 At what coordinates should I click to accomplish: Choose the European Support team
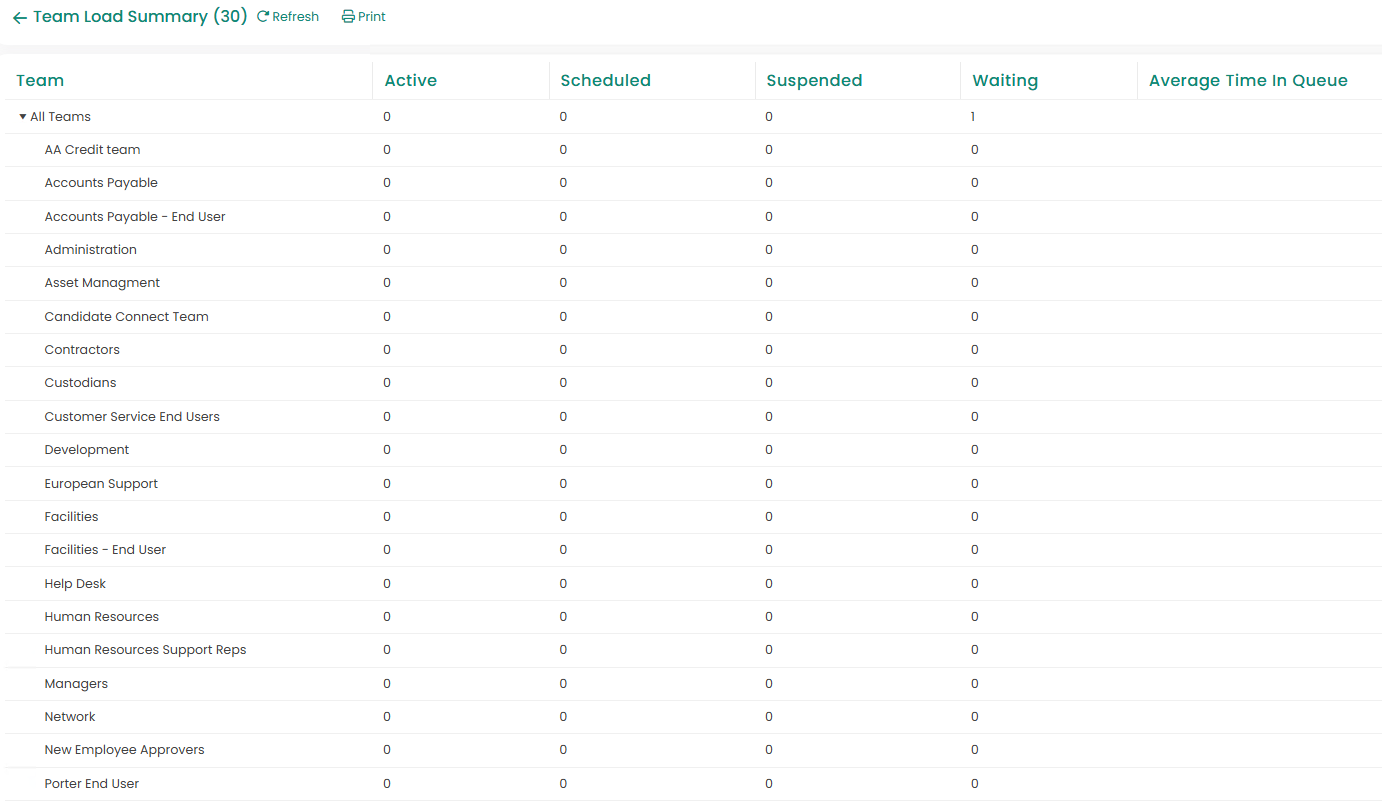click(x=101, y=484)
